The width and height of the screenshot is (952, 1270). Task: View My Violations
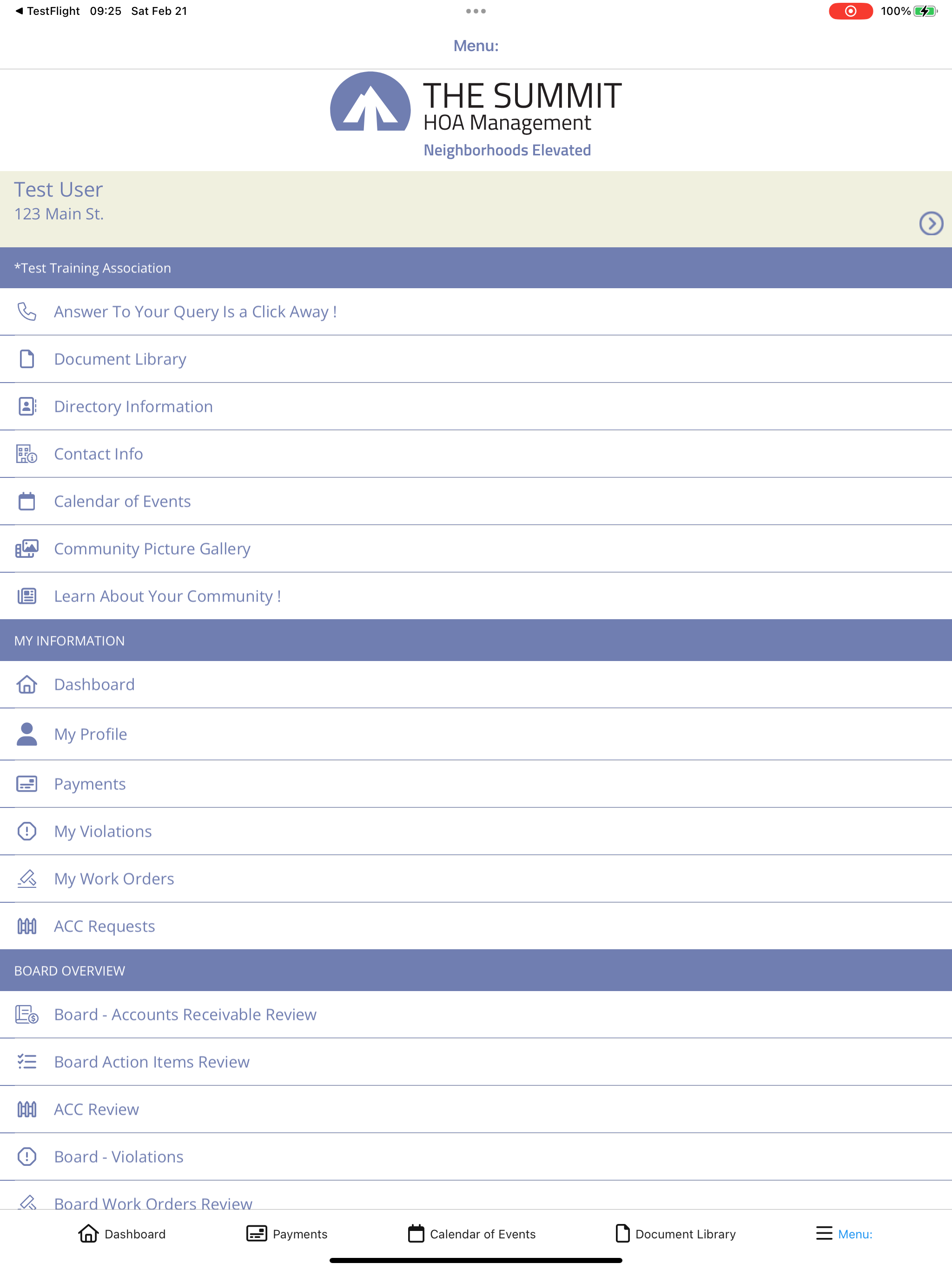[x=476, y=831]
